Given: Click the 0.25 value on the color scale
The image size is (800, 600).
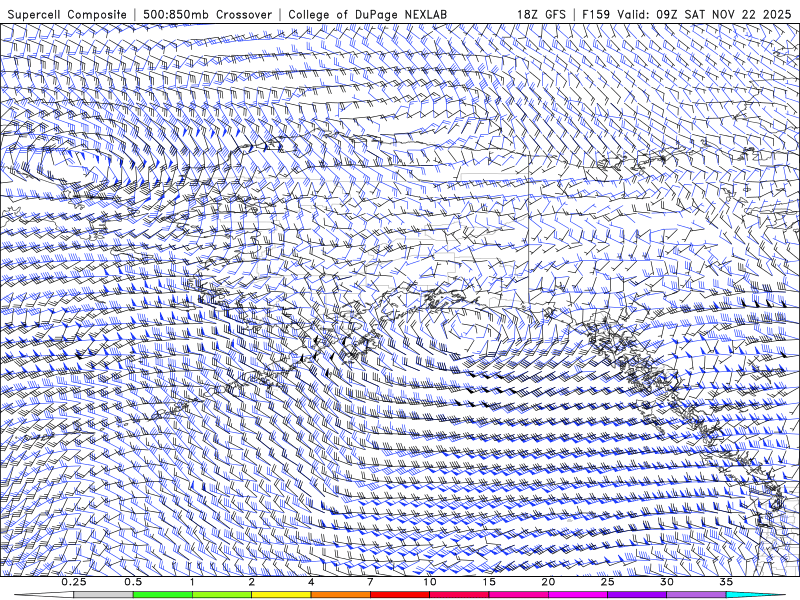Looking at the screenshot, I should pyautogui.click(x=74, y=582).
